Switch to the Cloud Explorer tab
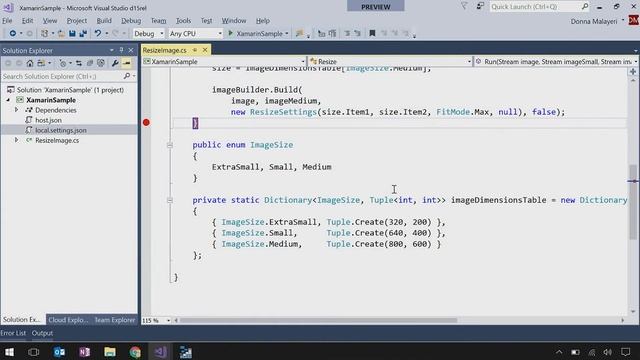 click(x=68, y=320)
